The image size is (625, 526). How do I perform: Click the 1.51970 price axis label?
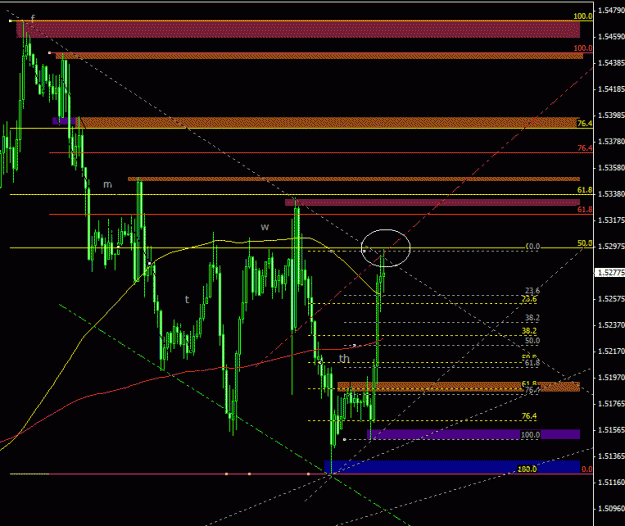tap(611, 377)
